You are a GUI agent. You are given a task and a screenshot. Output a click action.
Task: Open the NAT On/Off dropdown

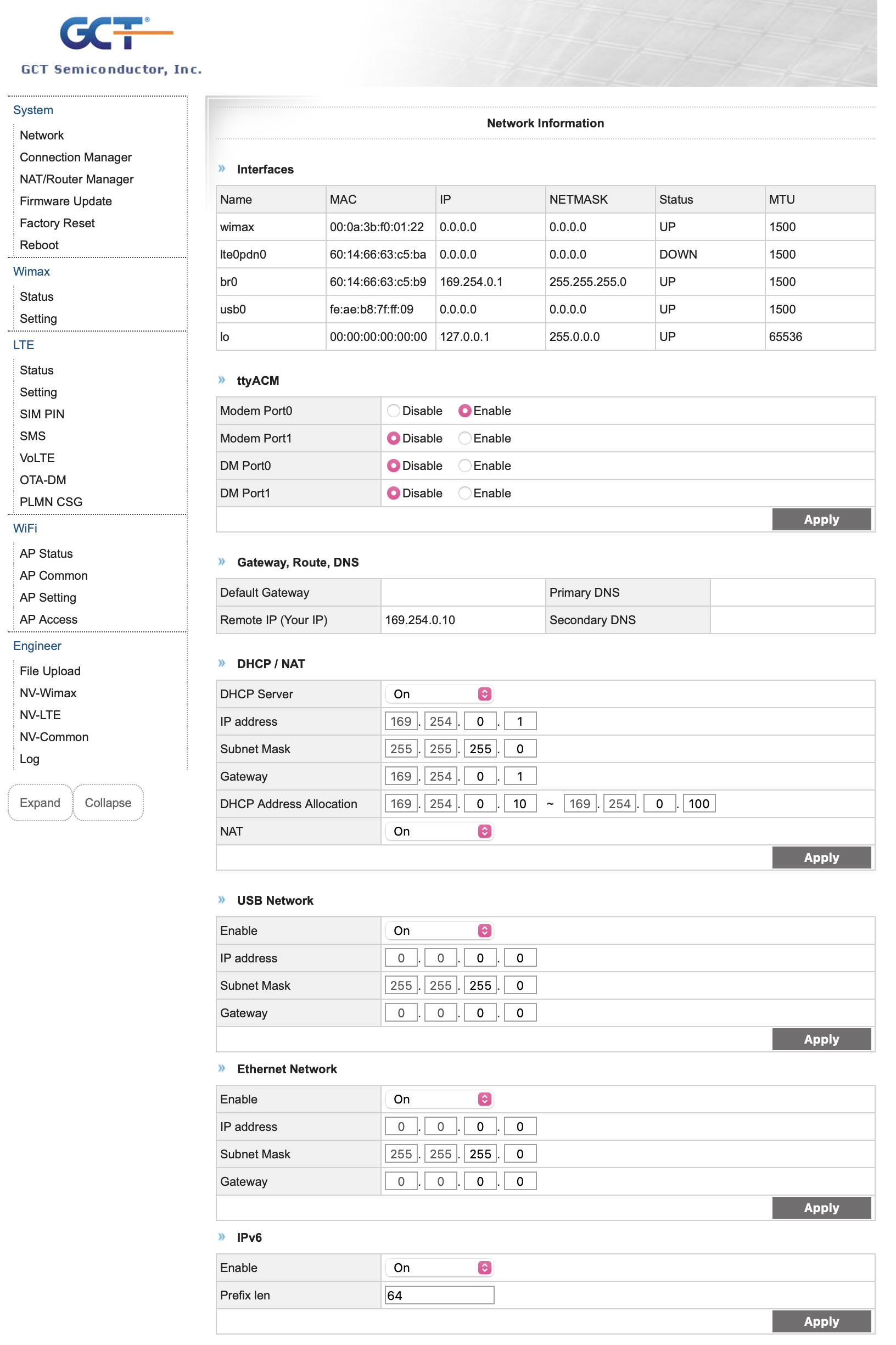(x=439, y=831)
